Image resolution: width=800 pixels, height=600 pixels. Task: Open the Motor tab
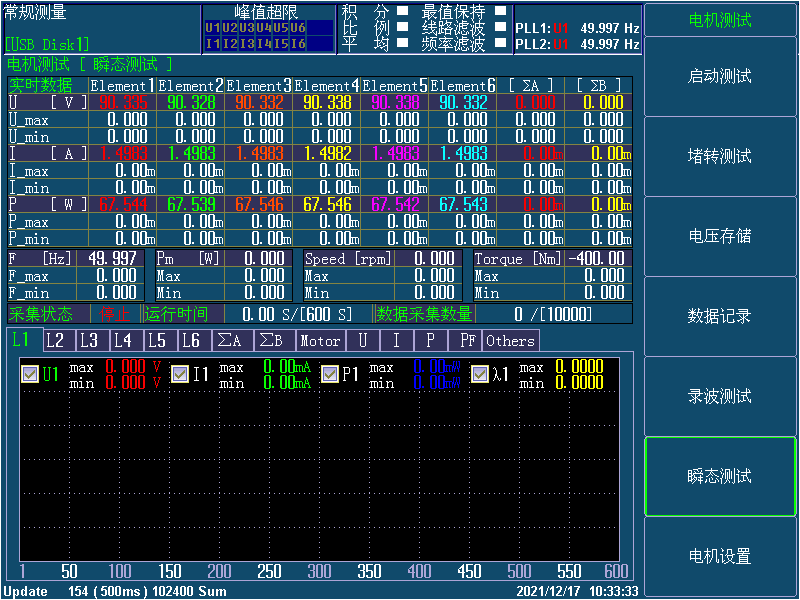point(320,340)
